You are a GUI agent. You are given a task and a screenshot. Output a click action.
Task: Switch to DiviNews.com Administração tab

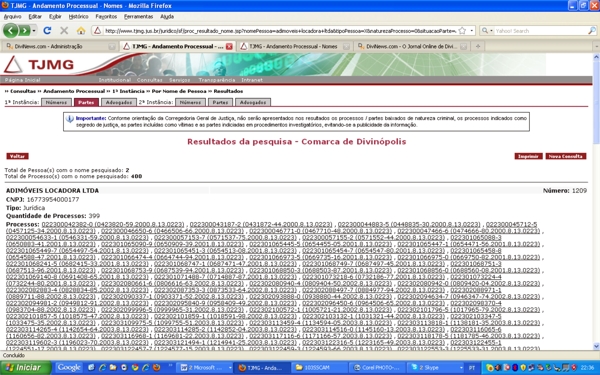60,46
